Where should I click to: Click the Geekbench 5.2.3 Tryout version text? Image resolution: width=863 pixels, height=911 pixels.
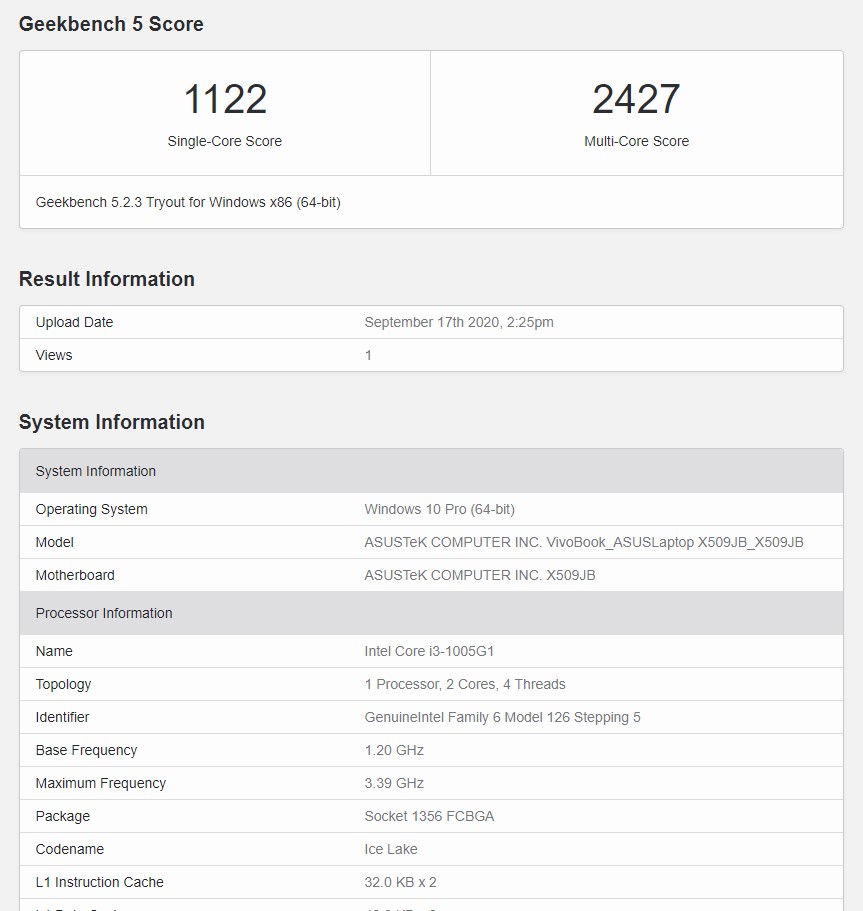188,202
